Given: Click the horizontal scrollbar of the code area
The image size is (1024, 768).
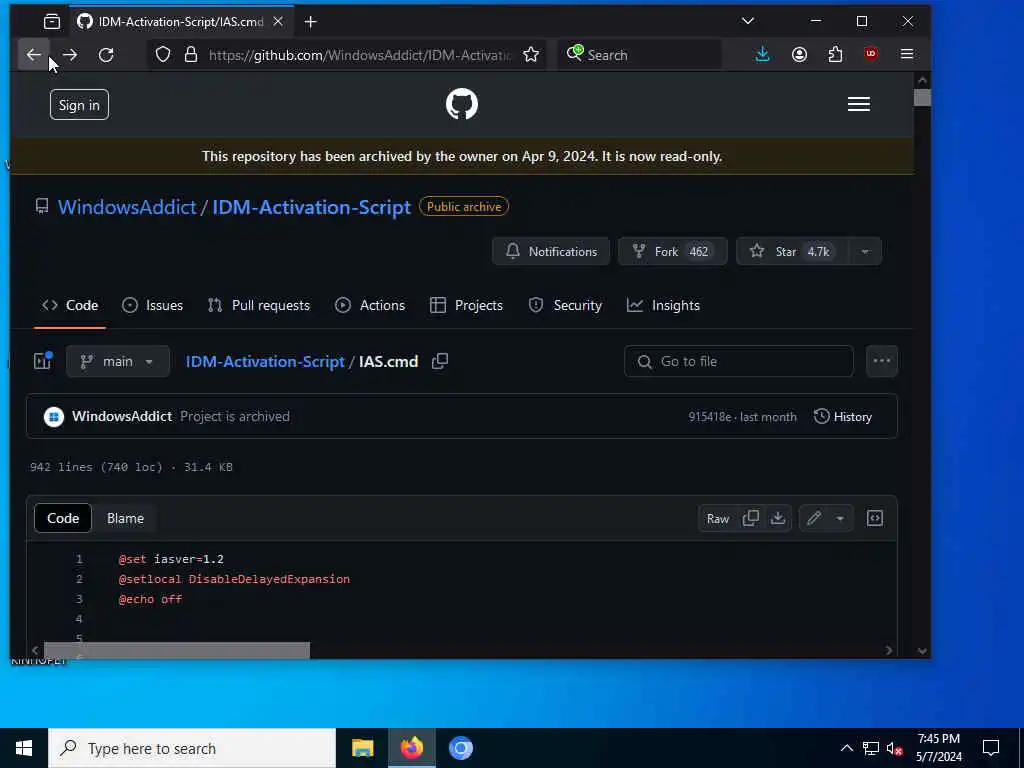Looking at the screenshot, I should [176, 650].
